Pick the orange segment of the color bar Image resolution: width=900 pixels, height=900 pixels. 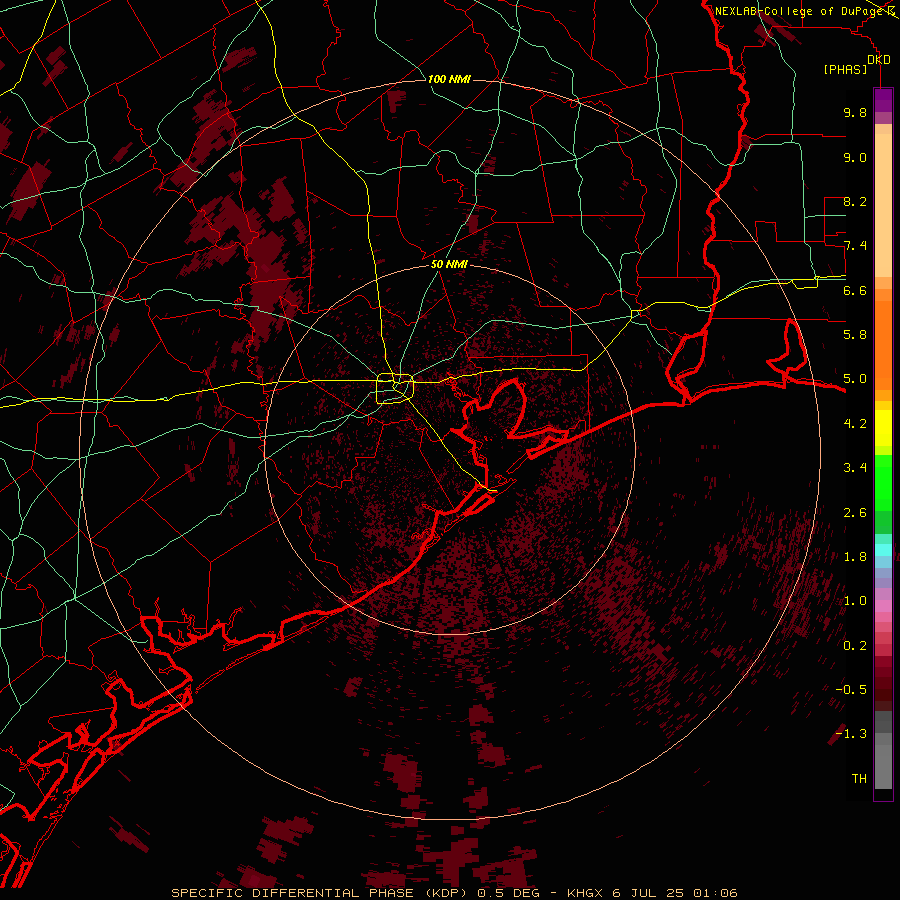click(883, 344)
